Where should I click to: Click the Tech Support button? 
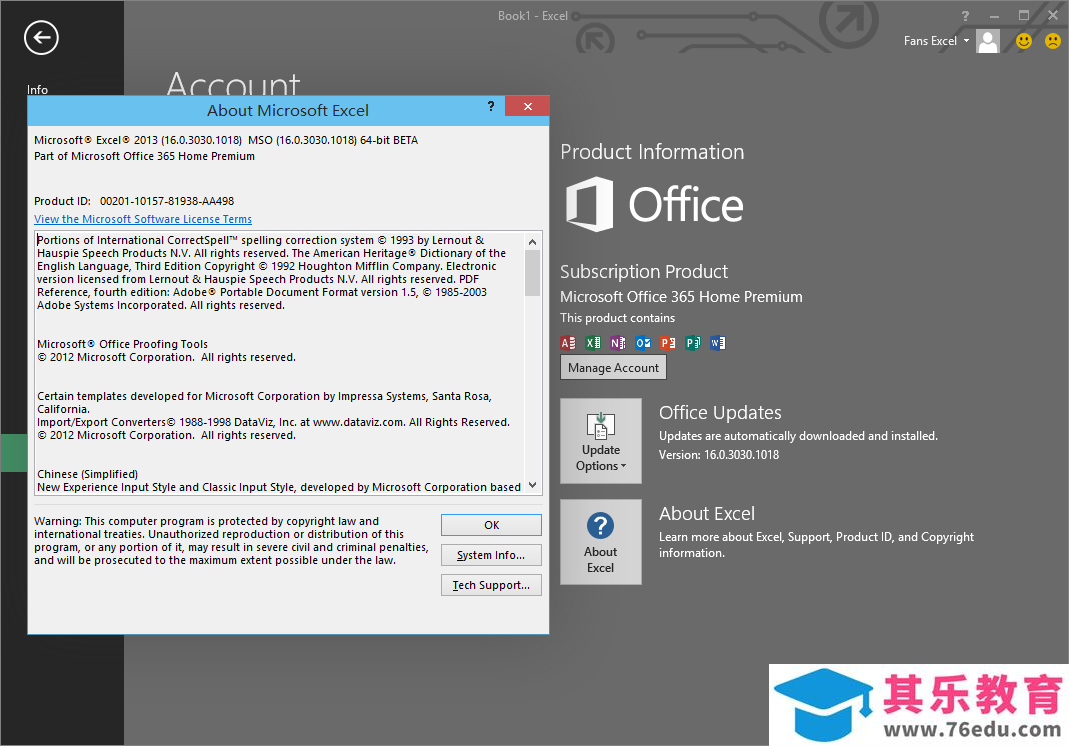point(492,585)
